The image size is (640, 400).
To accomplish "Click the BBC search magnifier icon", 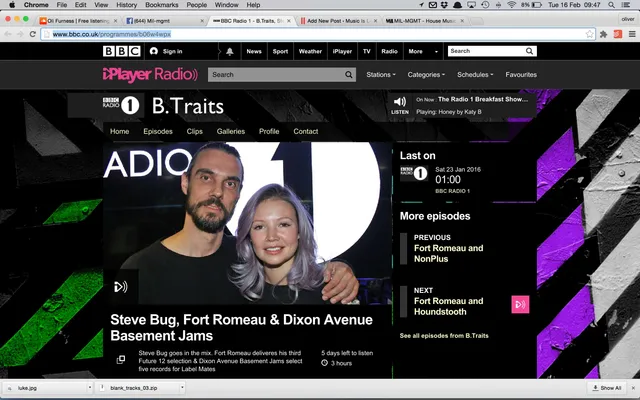I will (x=529, y=51).
